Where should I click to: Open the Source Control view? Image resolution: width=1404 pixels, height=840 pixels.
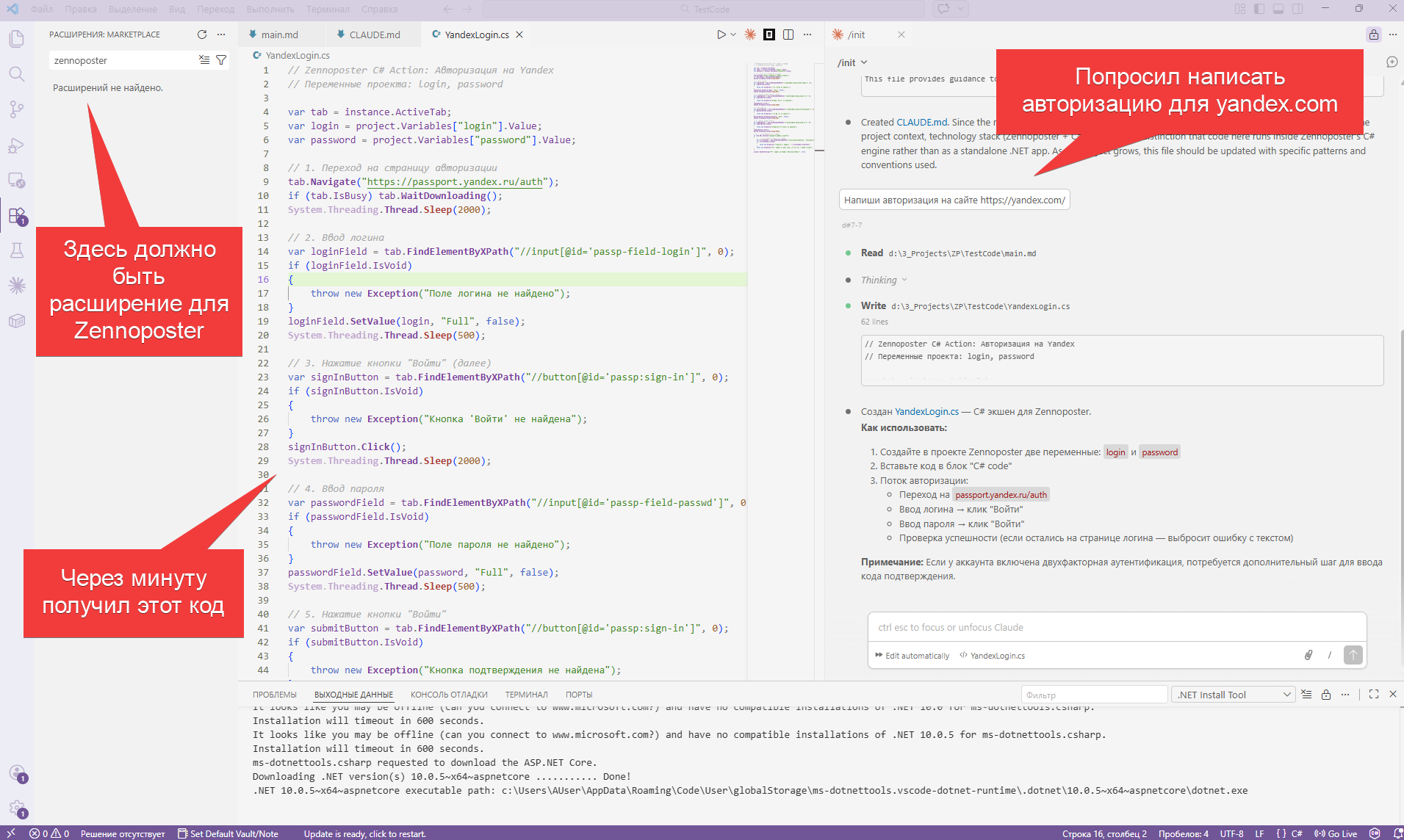click(x=17, y=109)
